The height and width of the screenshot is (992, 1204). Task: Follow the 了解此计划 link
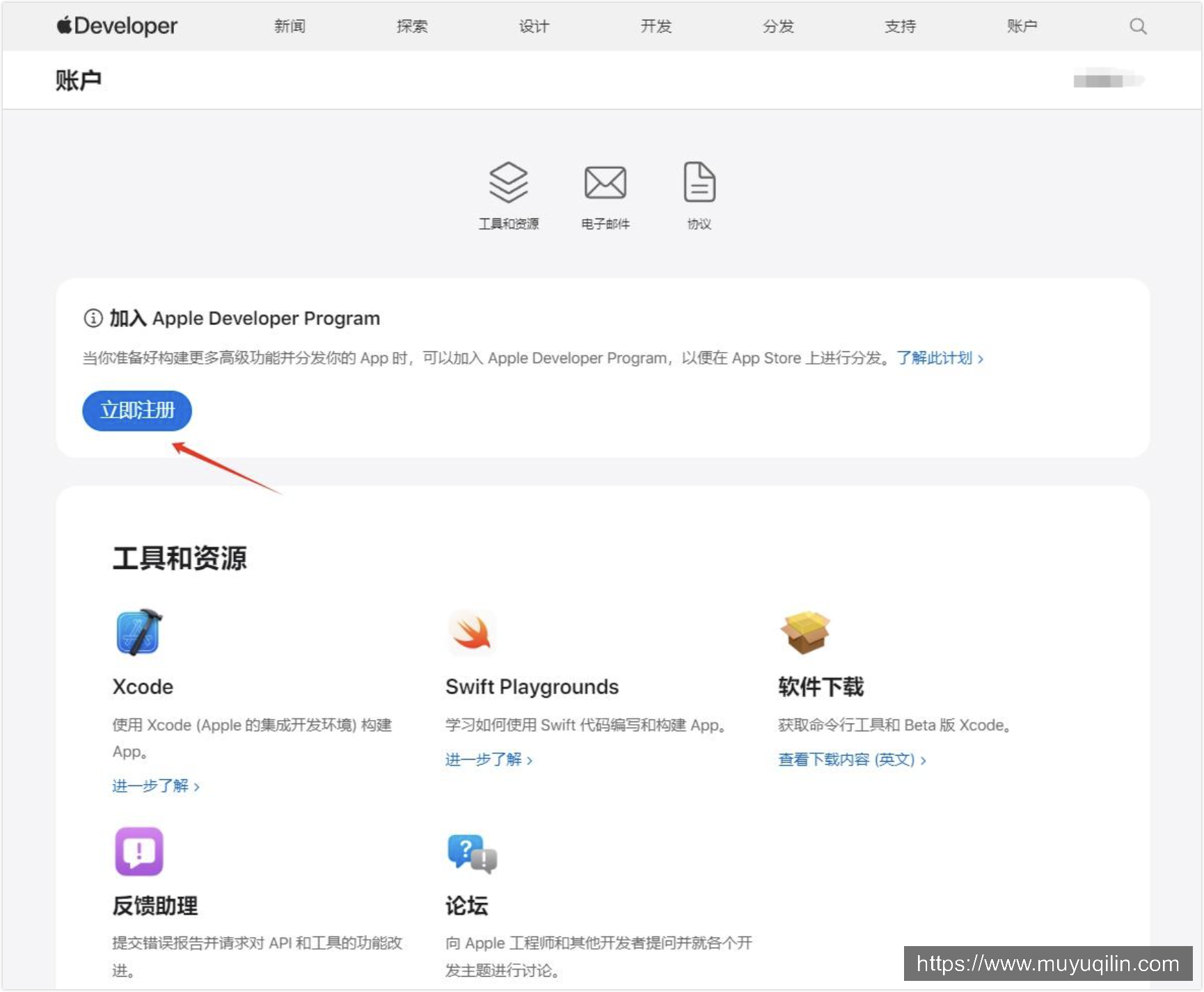(940, 358)
